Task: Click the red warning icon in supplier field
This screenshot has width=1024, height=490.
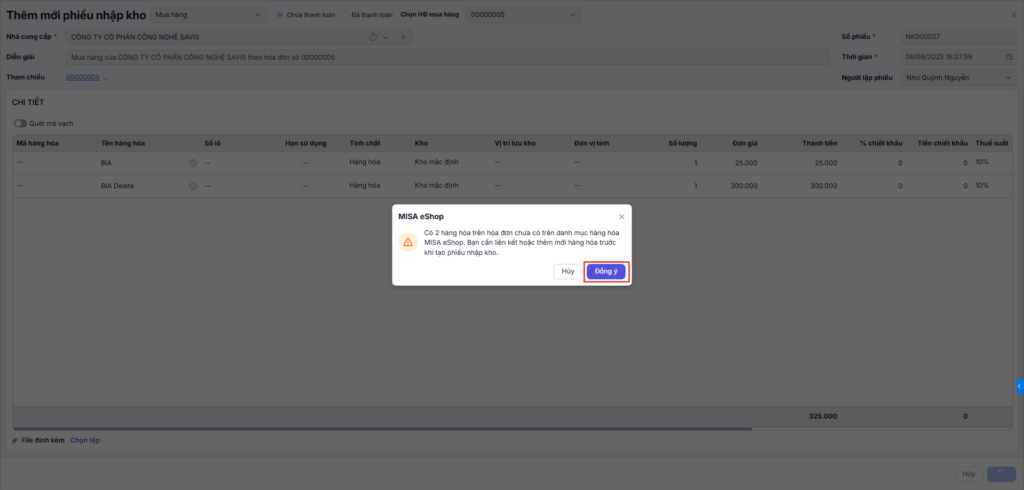Action: [373, 37]
